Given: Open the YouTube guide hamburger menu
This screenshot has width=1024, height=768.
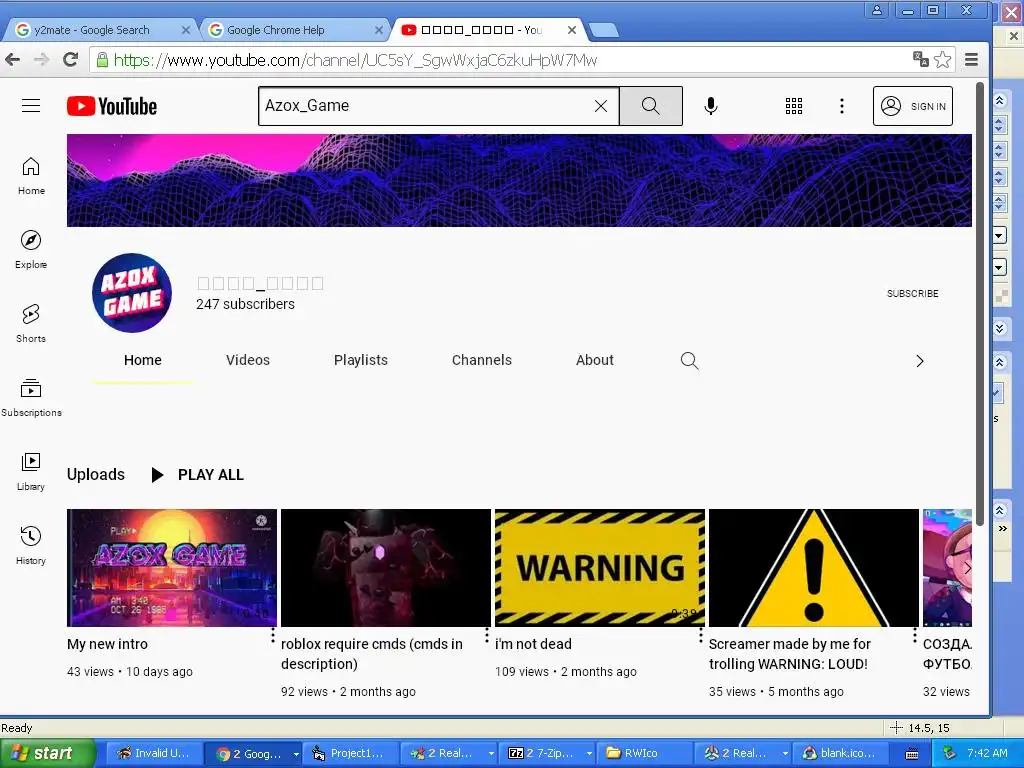Looking at the screenshot, I should click(31, 106).
